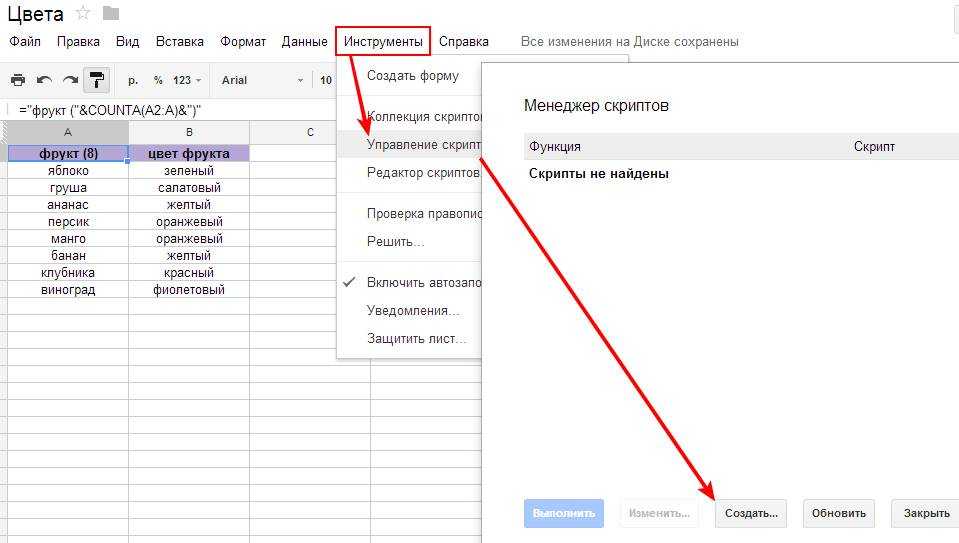The height and width of the screenshot is (543, 959).
Task: Select cell цвет фрукта
Action: coord(189,153)
